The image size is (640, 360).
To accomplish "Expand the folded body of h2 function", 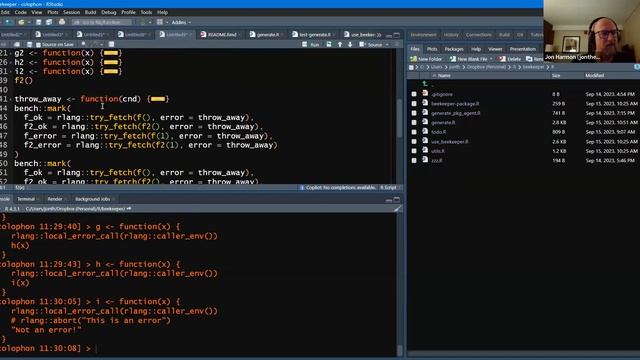I will pyautogui.click(x=111, y=62).
